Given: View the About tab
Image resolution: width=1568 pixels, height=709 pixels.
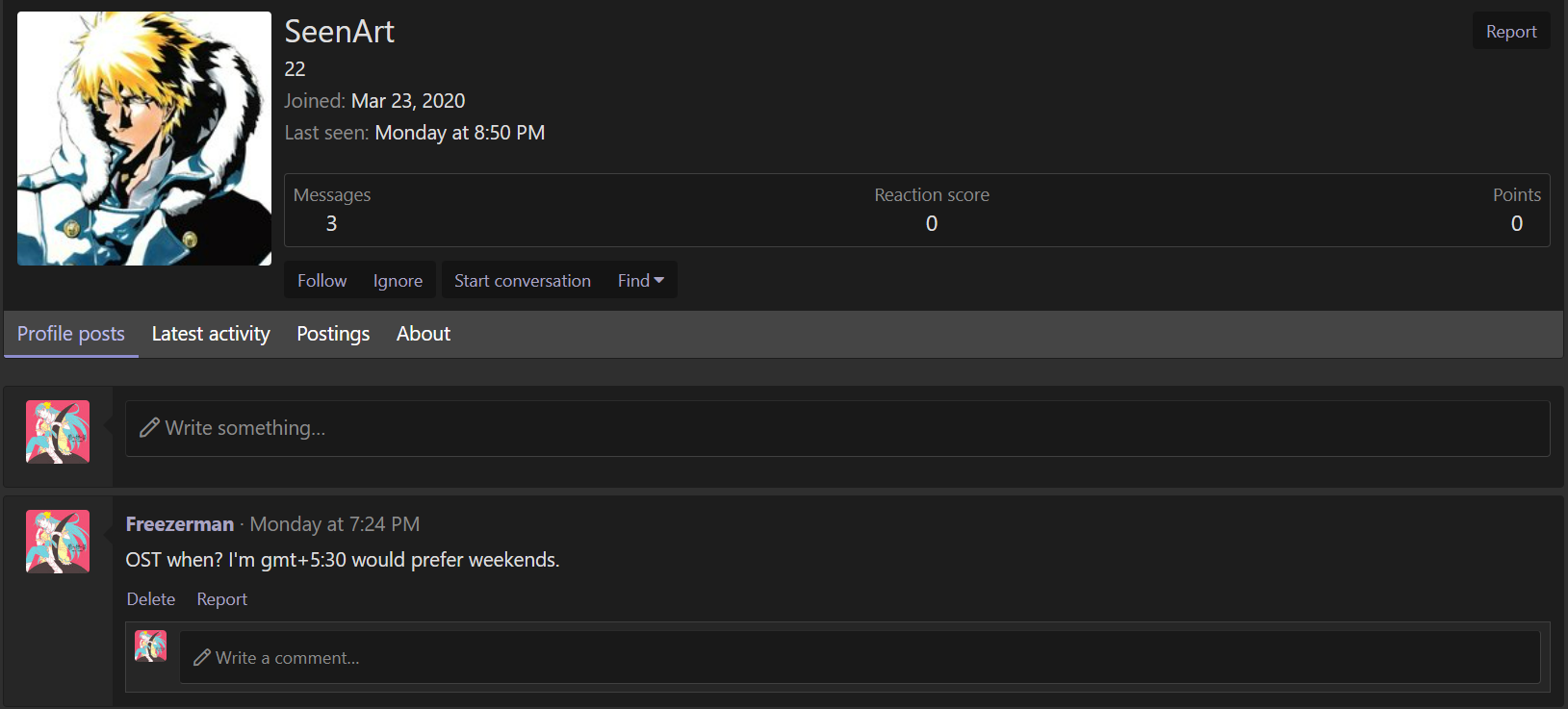Looking at the screenshot, I should (x=424, y=334).
